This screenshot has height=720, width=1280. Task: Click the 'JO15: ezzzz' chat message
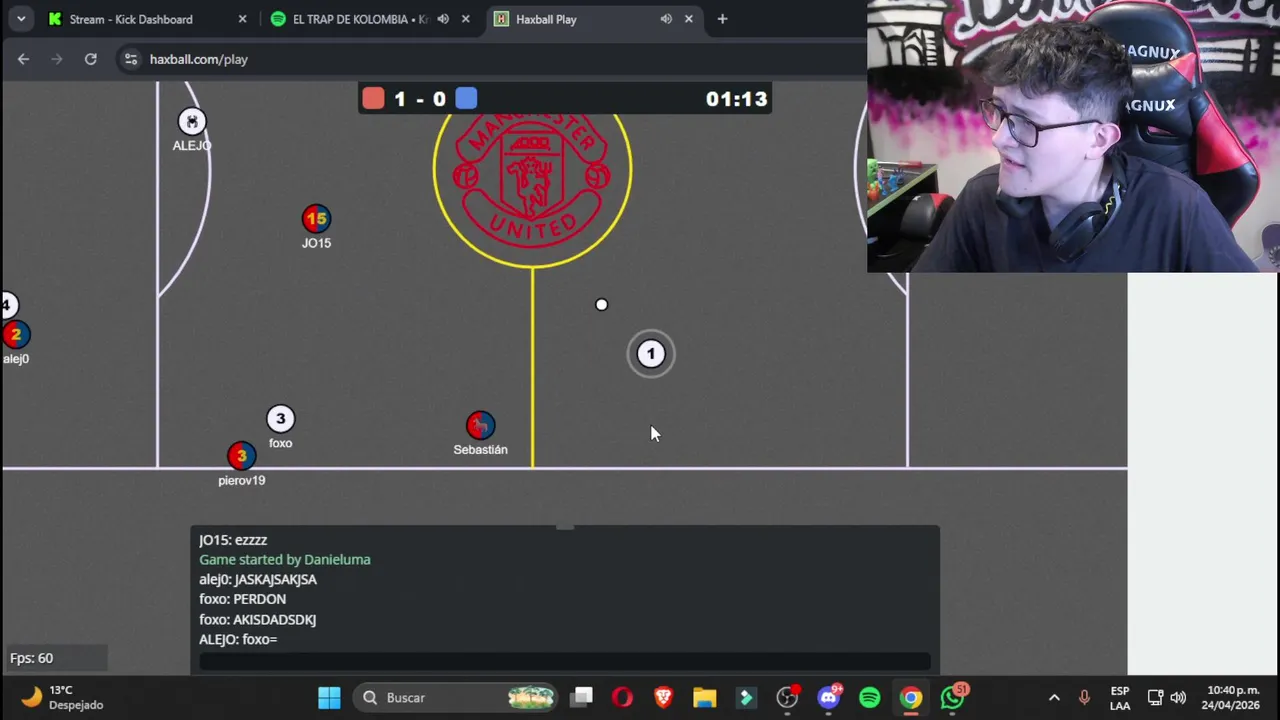click(x=233, y=540)
